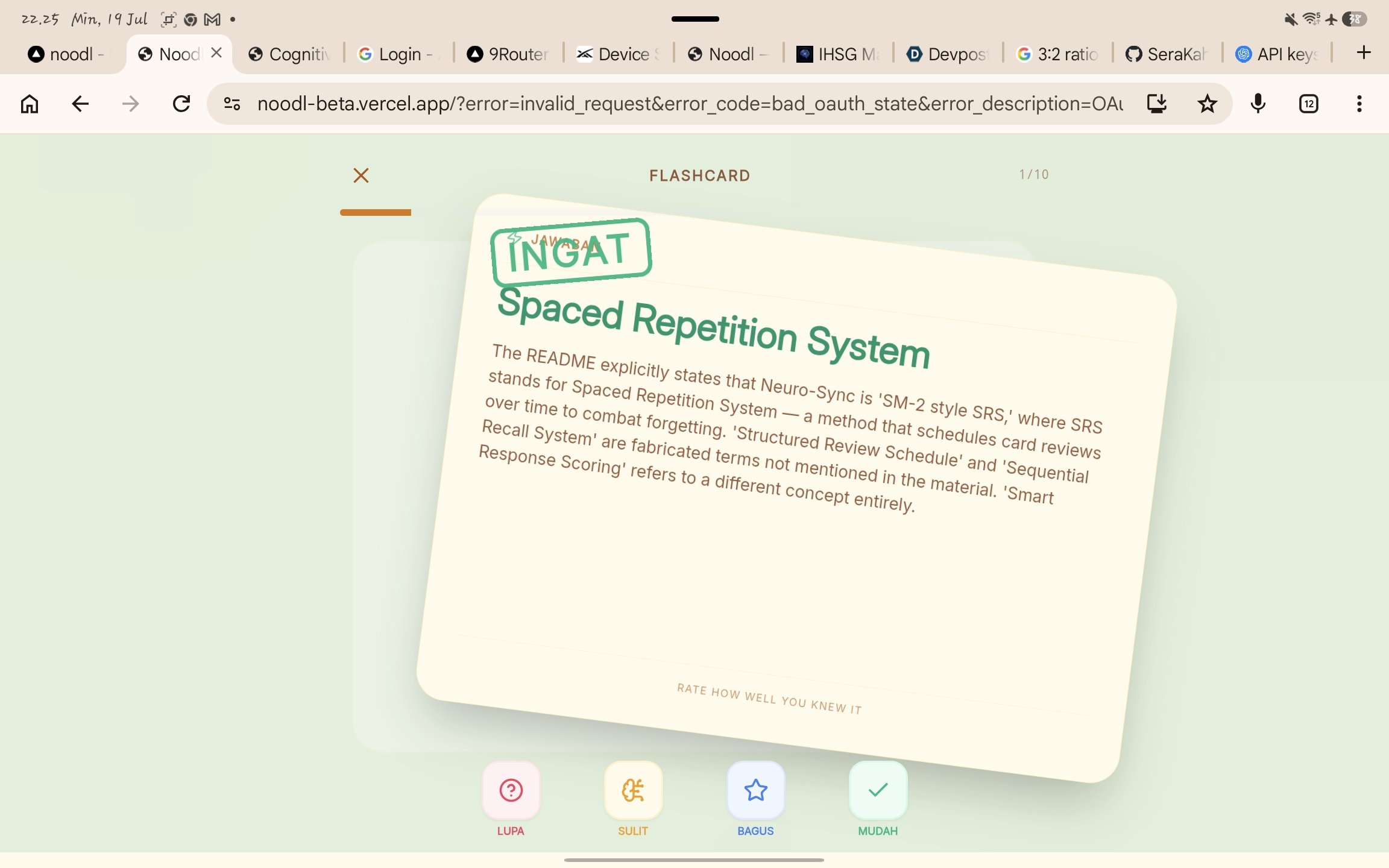Click the address bar URL
Screen dimensions: 1389x868
(690, 104)
